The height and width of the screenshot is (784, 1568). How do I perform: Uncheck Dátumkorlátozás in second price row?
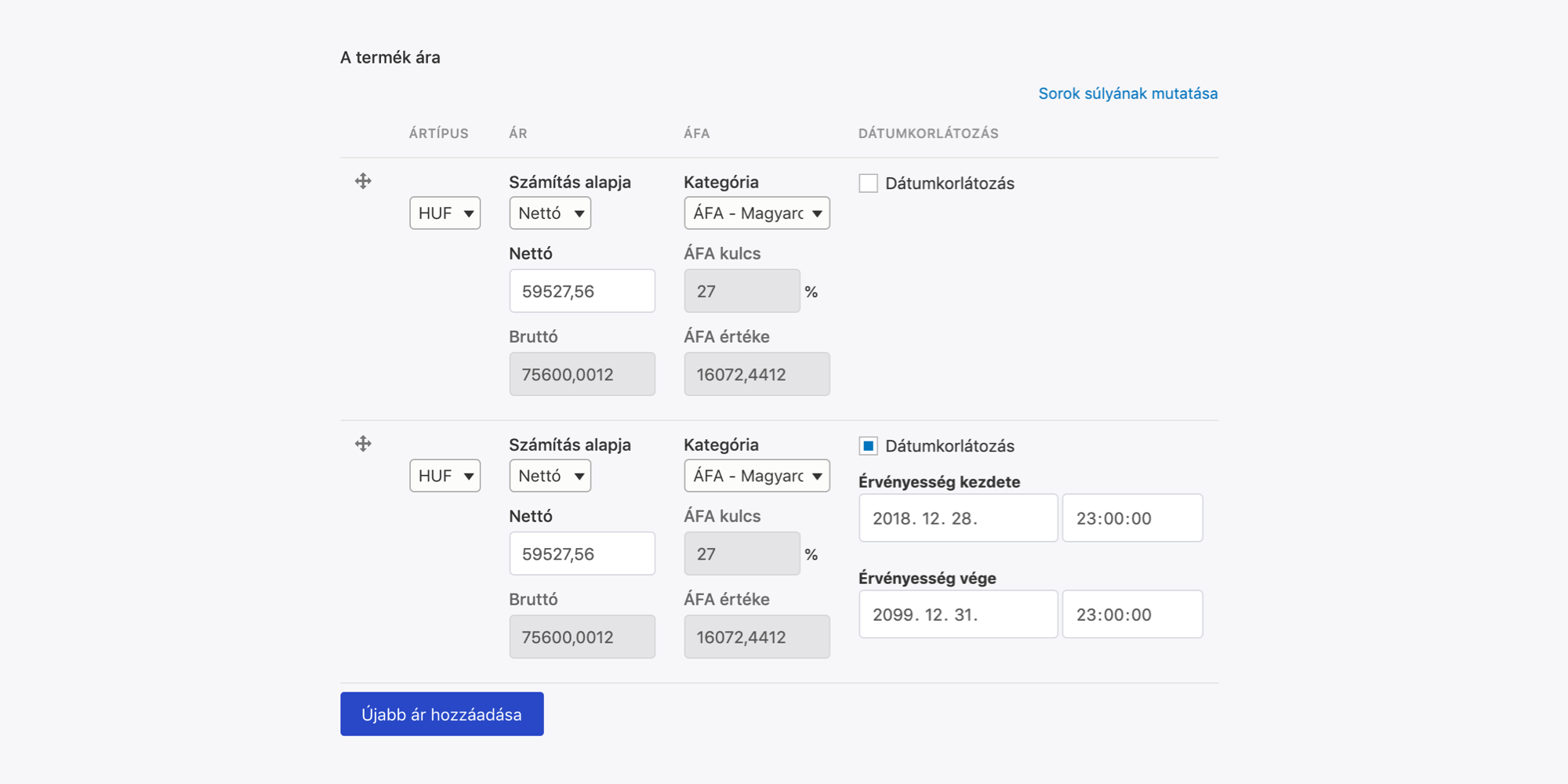868,446
